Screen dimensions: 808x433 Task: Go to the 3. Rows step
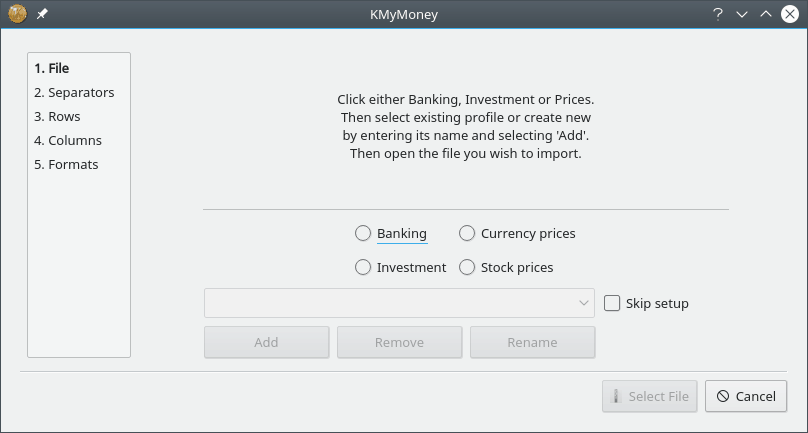pos(57,116)
